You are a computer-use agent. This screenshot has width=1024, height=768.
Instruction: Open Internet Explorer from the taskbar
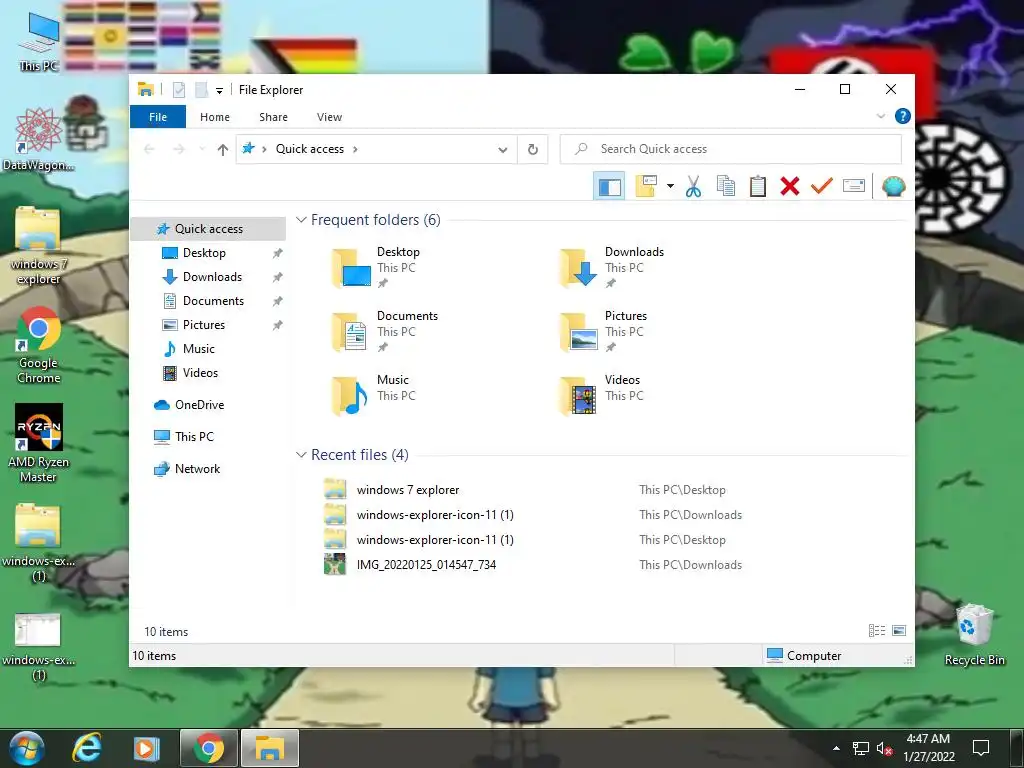click(x=86, y=748)
